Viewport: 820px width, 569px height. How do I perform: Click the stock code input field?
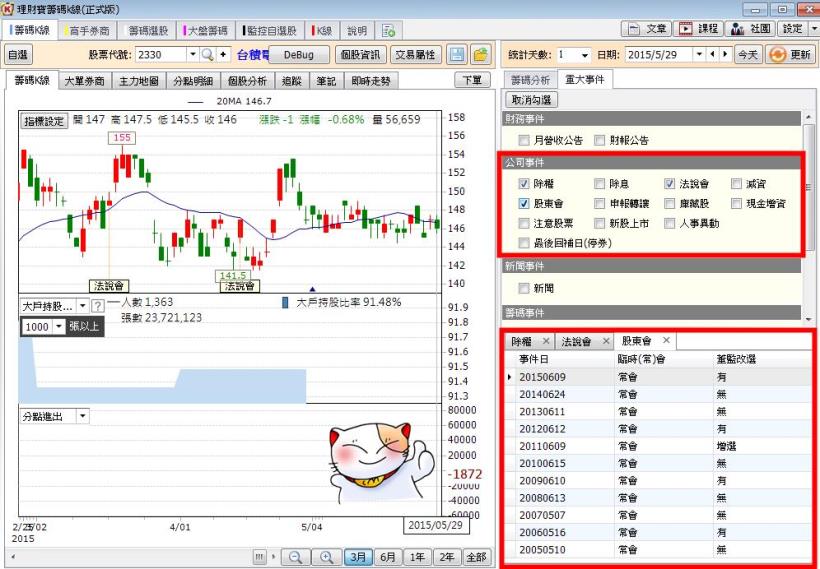[x=161, y=54]
